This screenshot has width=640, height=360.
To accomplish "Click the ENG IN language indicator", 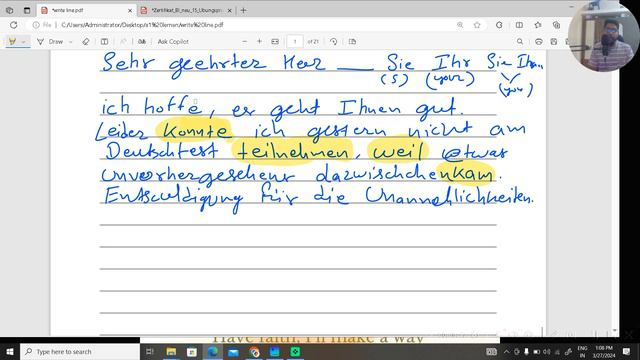I will [582, 351].
